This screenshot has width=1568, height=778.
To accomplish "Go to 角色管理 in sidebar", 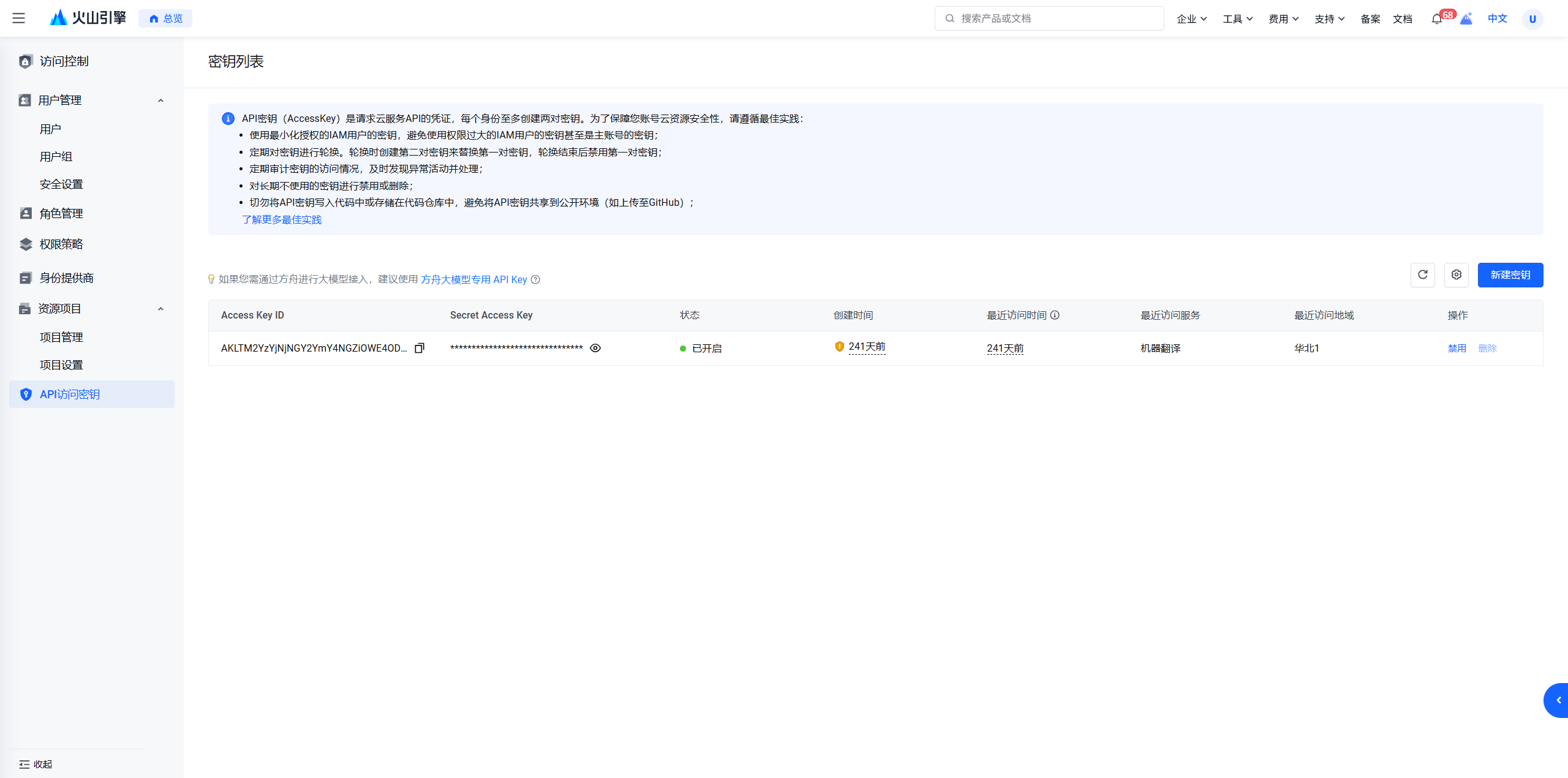I will tap(61, 213).
